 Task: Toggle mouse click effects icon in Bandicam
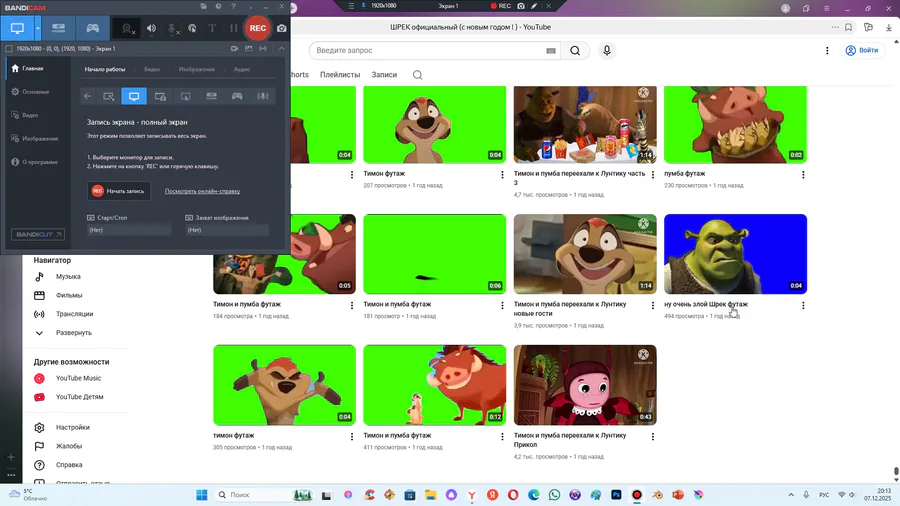click(x=192, y=29)
